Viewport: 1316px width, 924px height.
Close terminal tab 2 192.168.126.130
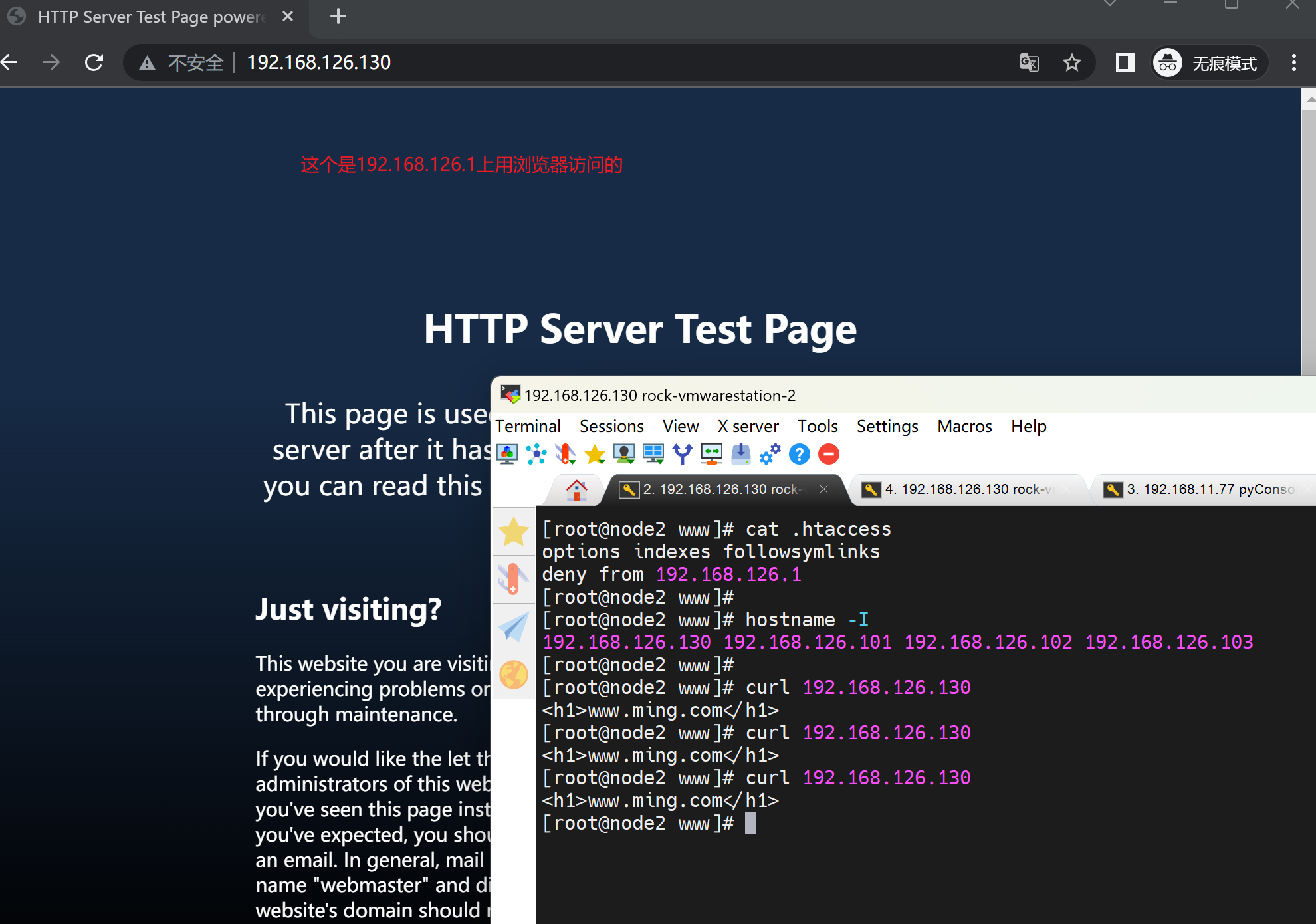tap(823, 489)
